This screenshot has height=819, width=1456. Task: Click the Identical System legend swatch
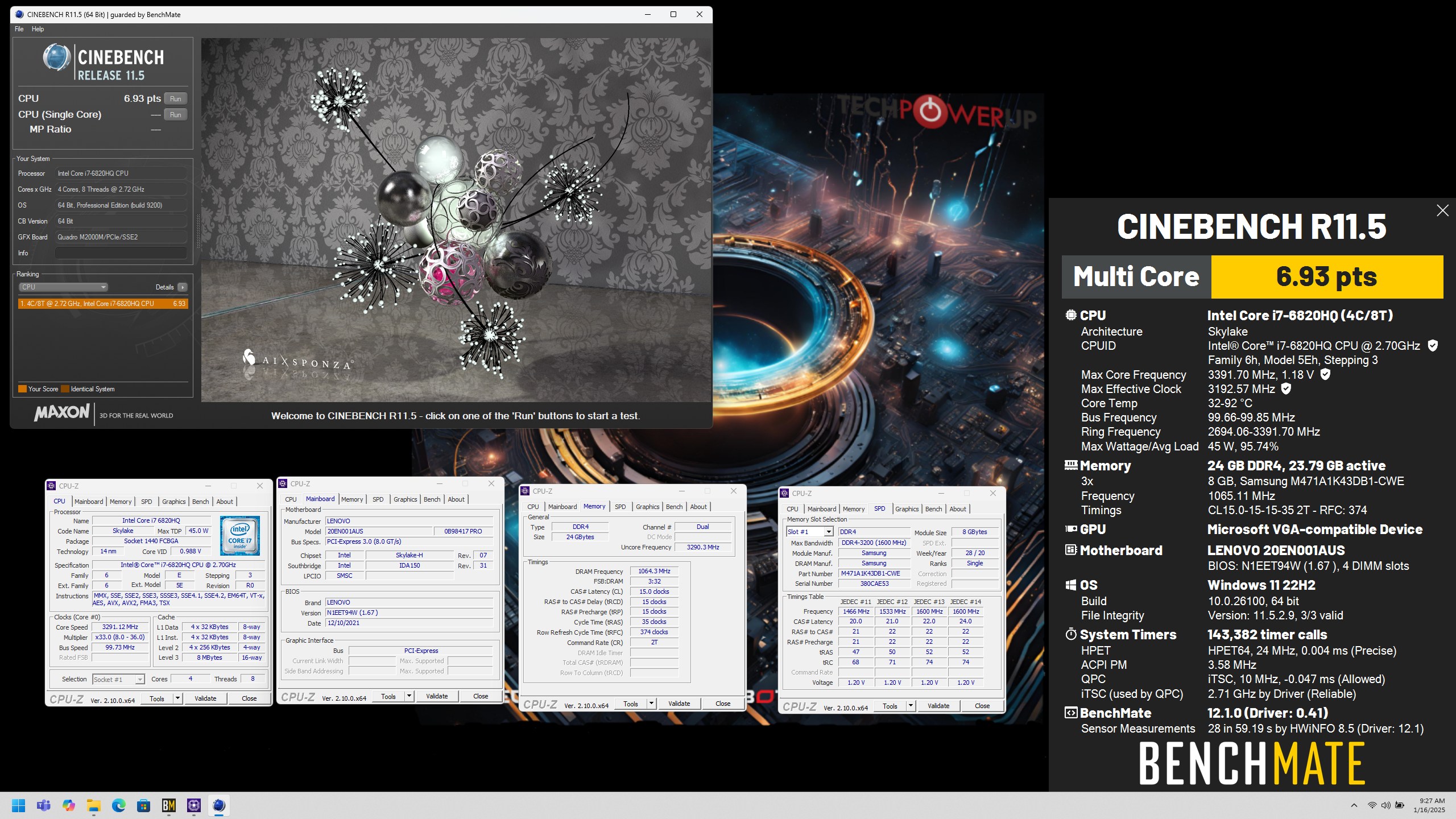(x=65, y=389)
